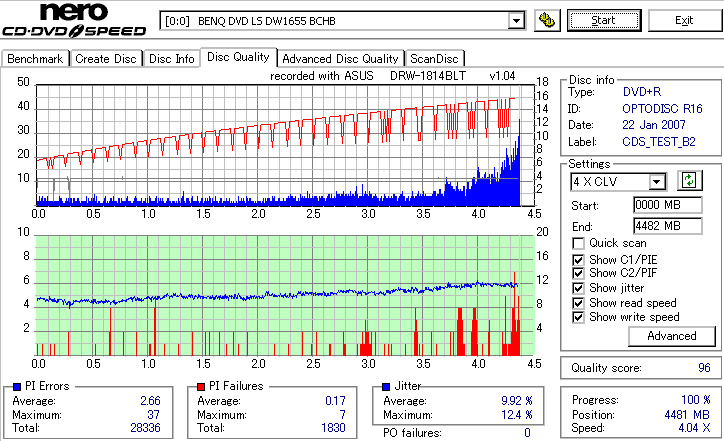
Task: Click the Start button
Action: click(x=604, y=20)
